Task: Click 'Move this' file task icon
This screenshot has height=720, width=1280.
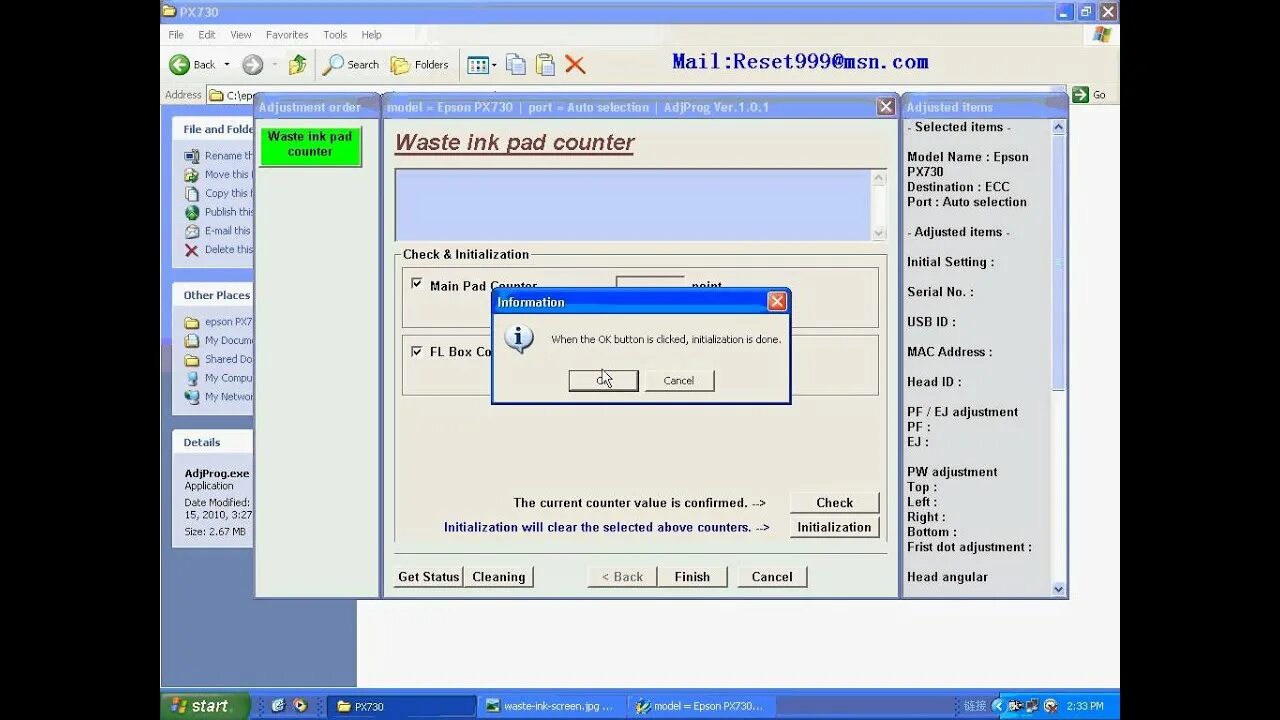Action: 192,175
